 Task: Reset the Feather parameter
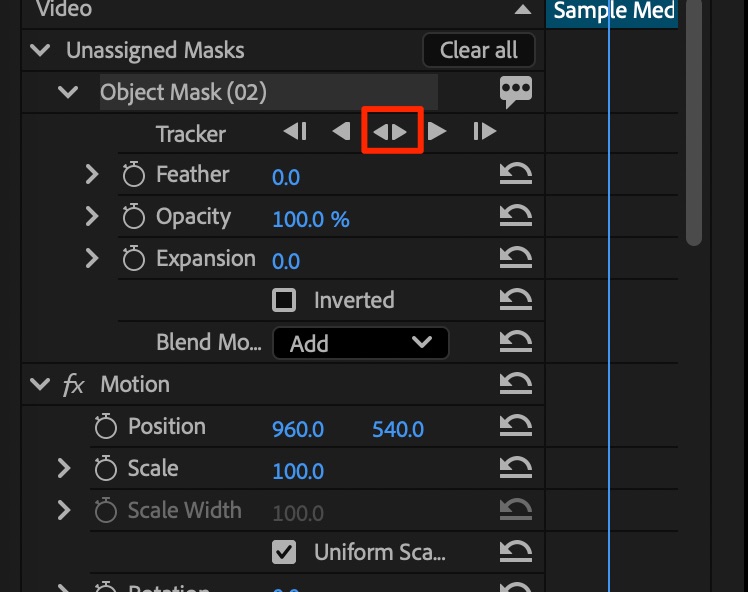click(515, 175)
